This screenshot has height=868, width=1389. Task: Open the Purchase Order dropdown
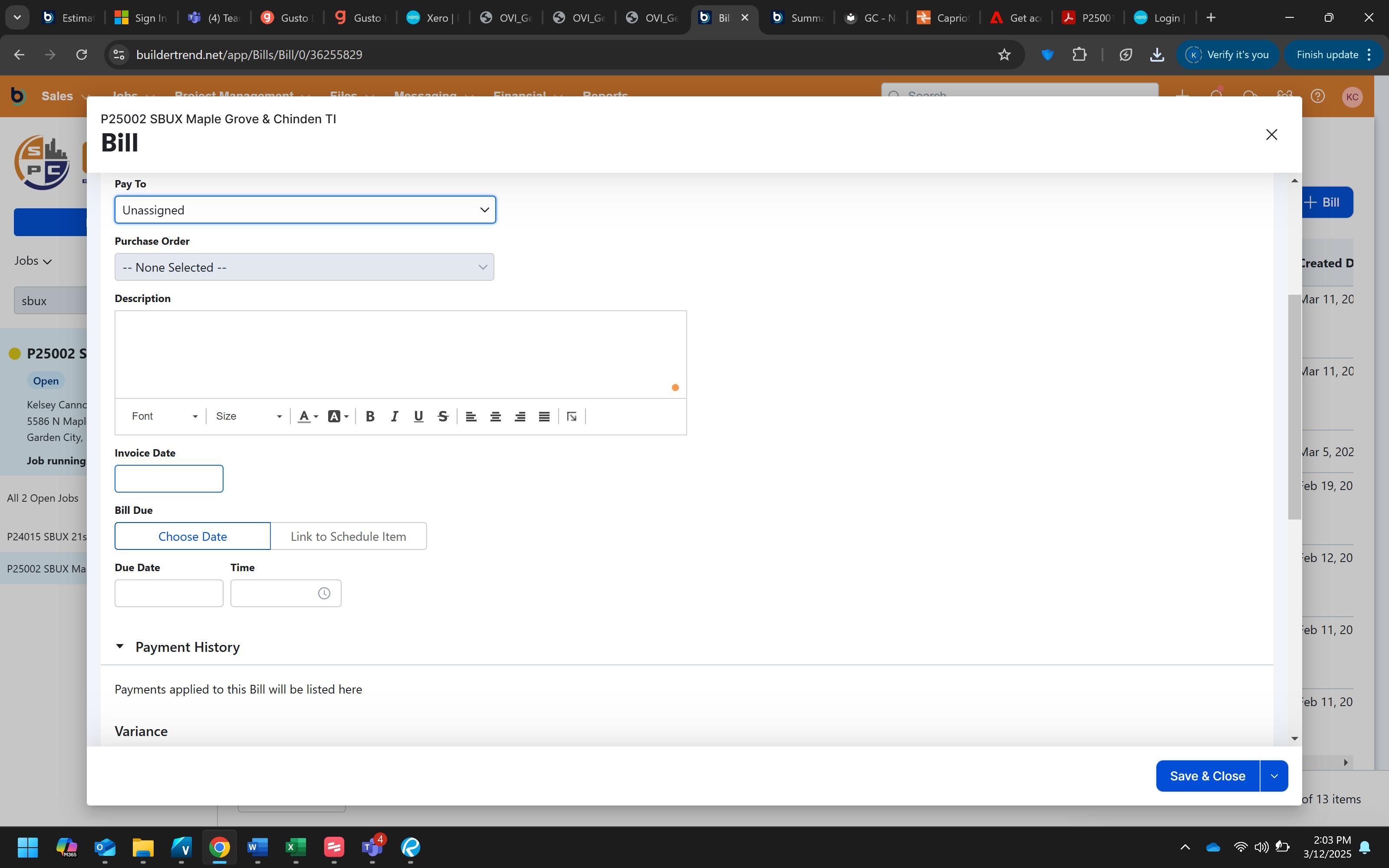pos(304,267)
